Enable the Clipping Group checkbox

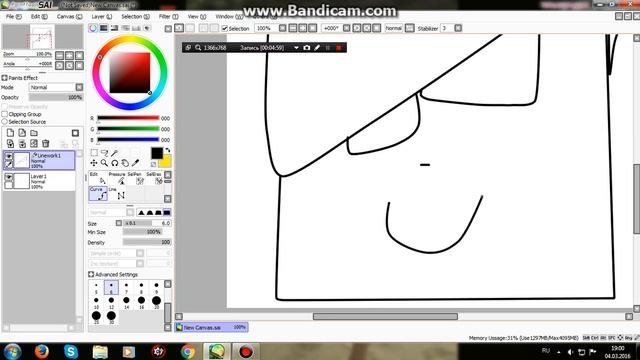coord(5,114)
